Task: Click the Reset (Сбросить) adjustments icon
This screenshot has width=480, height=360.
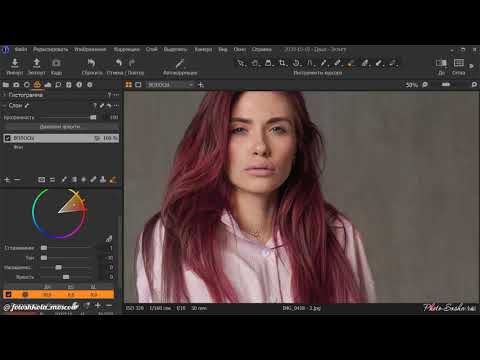Action: point(91,63)
